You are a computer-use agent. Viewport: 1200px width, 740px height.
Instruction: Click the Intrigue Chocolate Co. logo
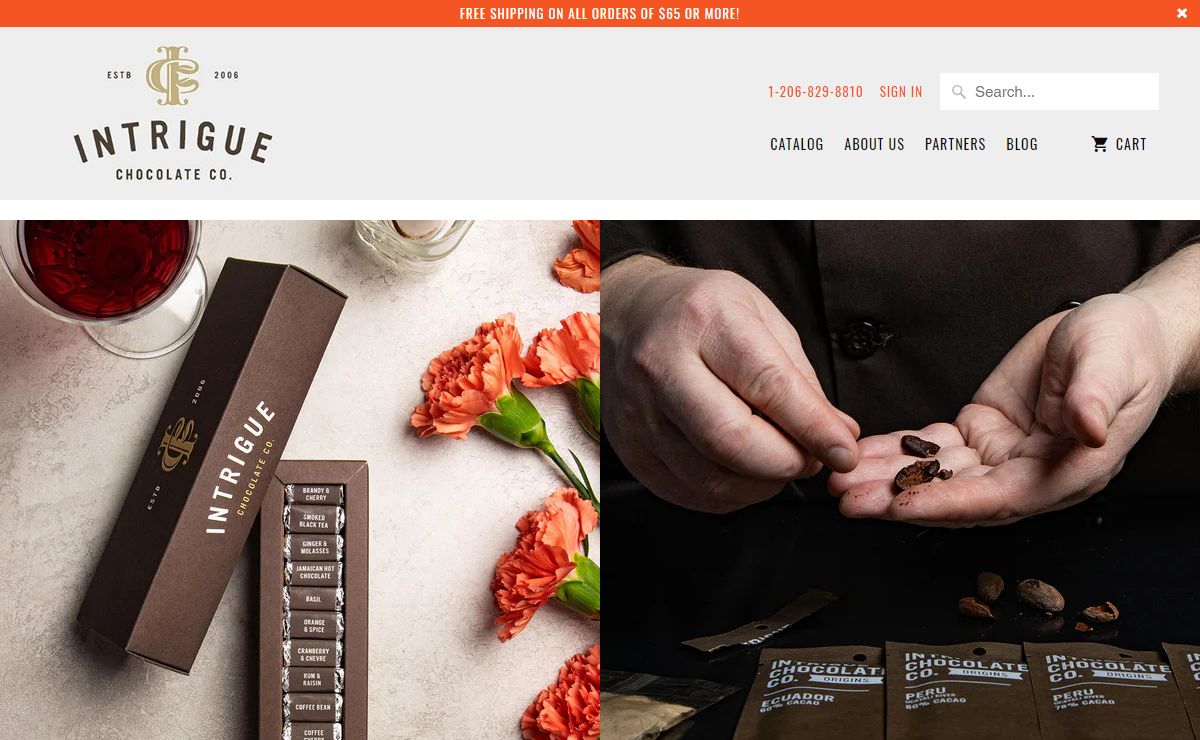(x=173, y=113)
